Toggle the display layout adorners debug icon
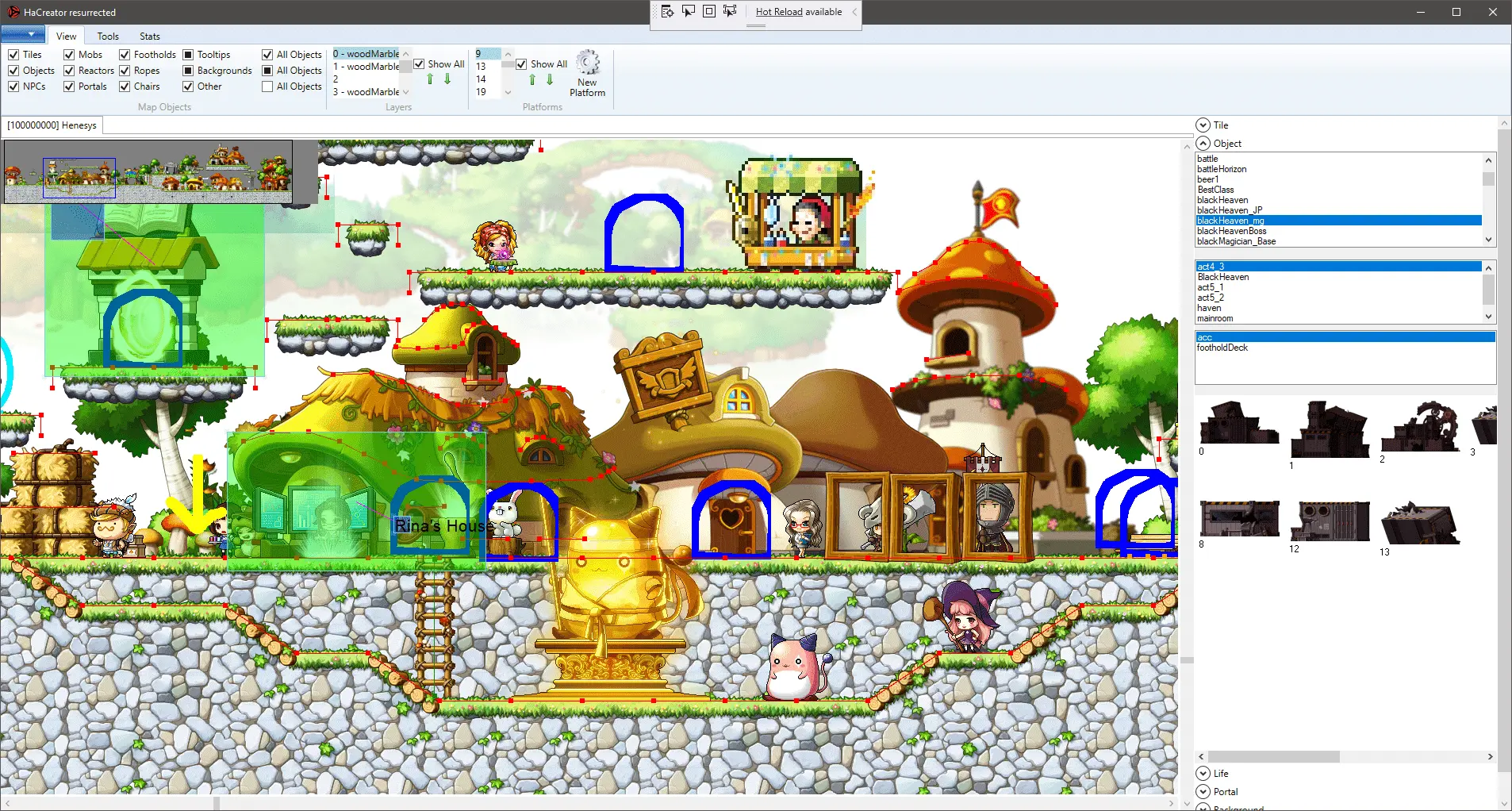 (709, 11)
